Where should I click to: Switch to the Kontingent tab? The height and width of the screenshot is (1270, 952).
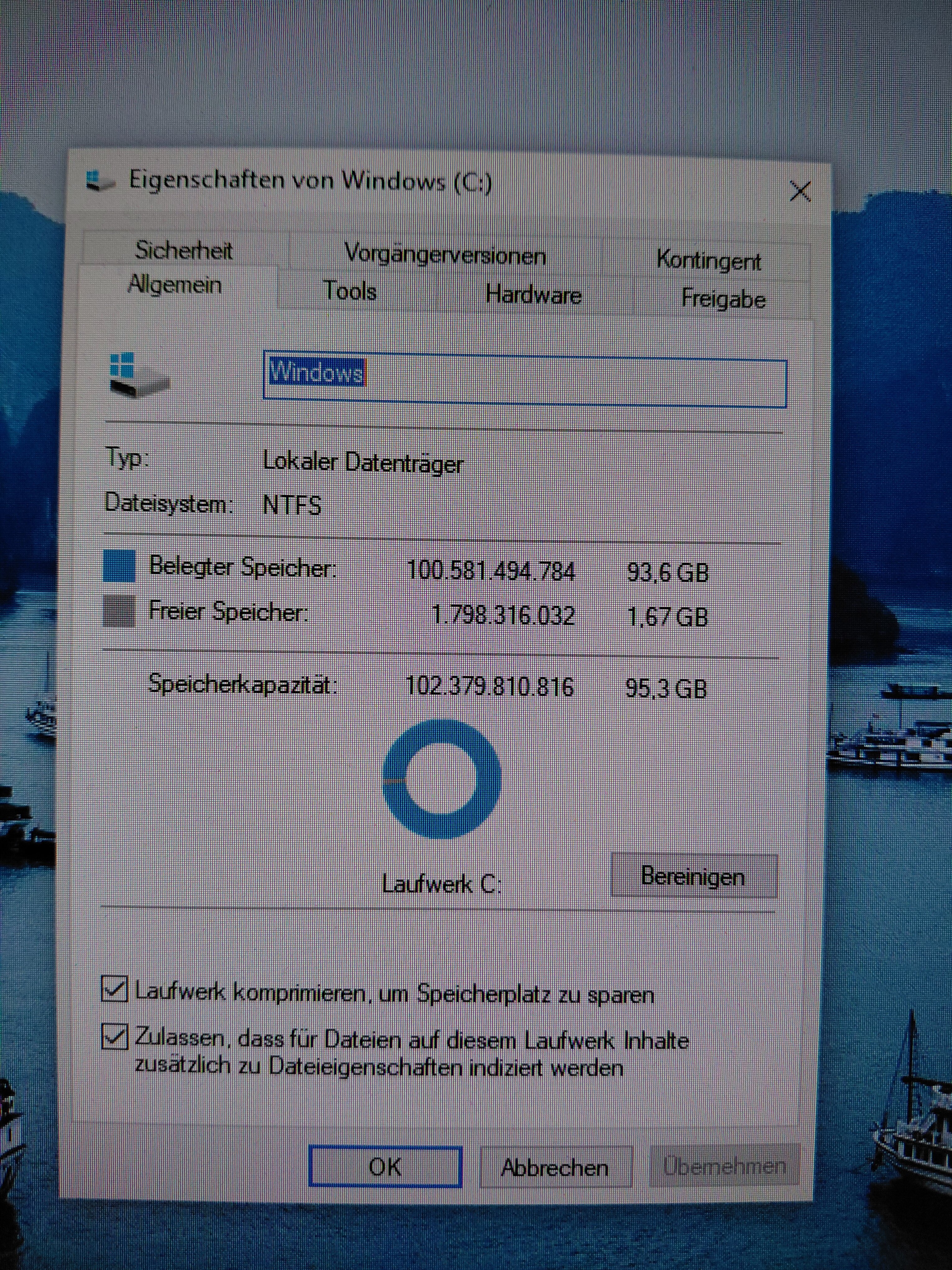709,261
